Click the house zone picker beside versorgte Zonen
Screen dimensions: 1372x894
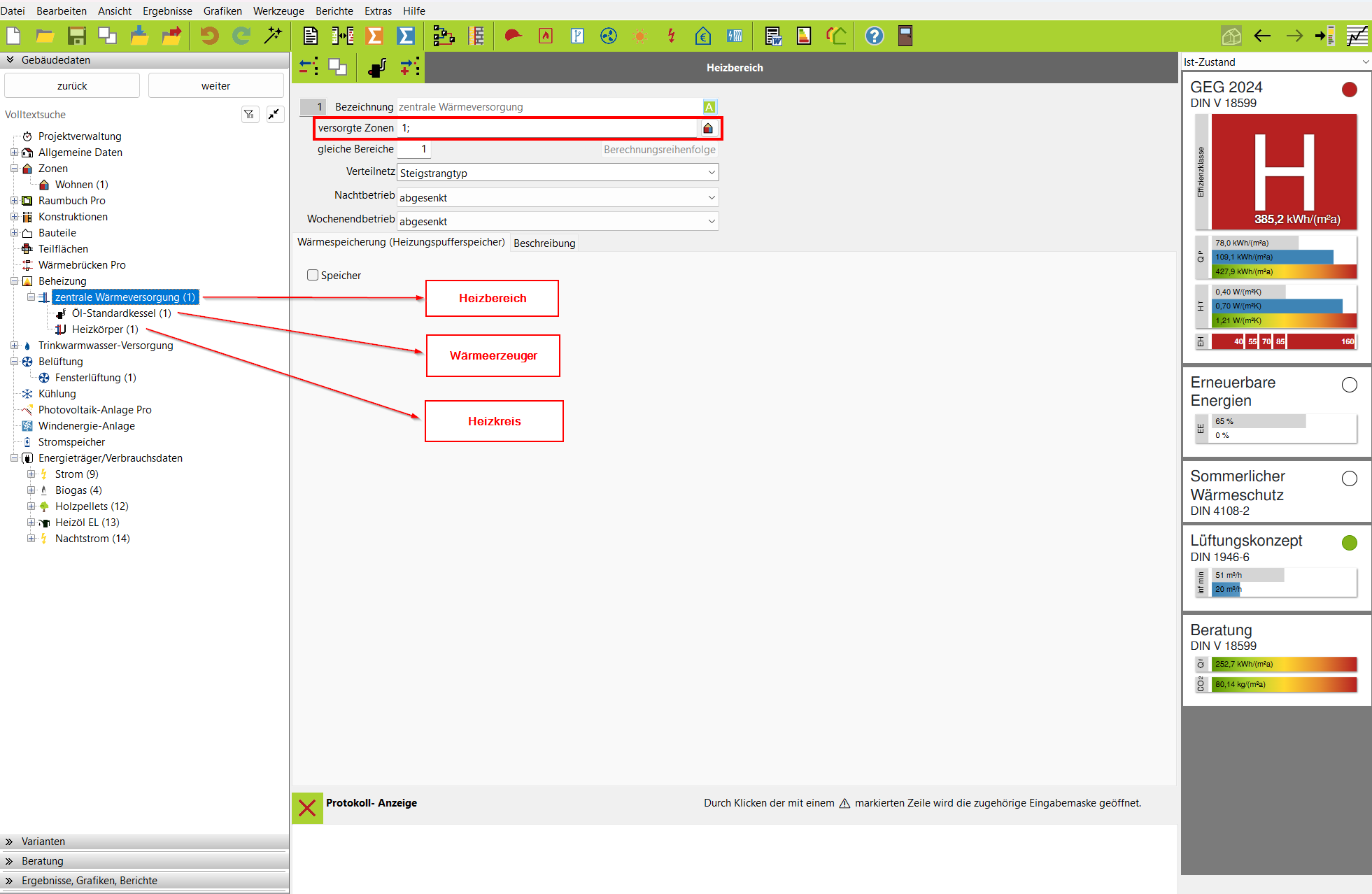[x=708, y=128]
